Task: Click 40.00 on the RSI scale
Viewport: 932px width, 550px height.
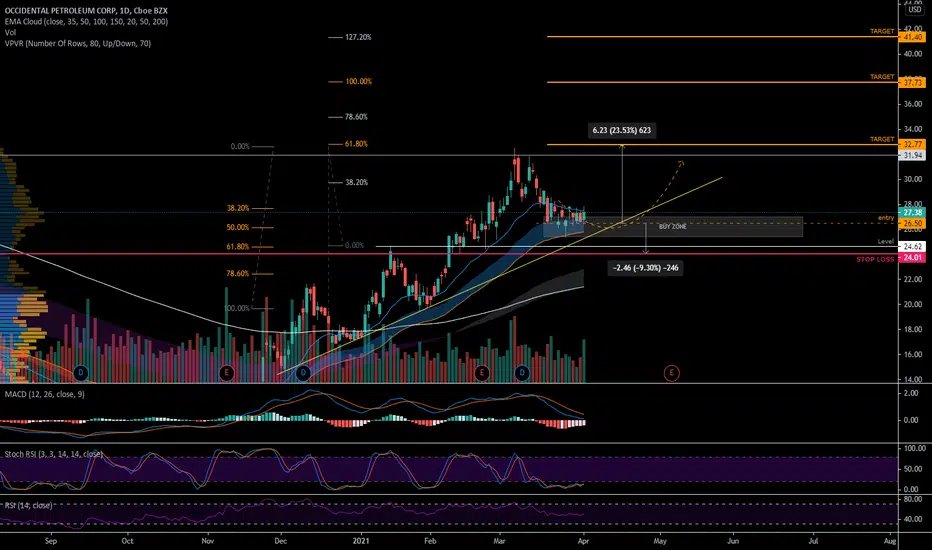Action: click(x=912, y=519)
